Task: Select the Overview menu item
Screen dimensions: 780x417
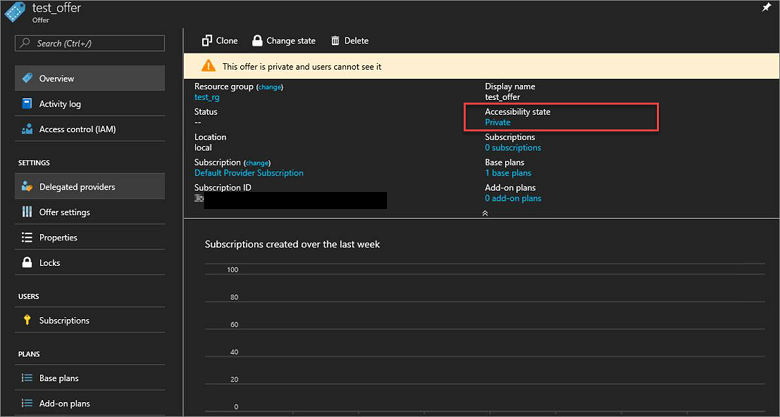Action: (56, 79)
